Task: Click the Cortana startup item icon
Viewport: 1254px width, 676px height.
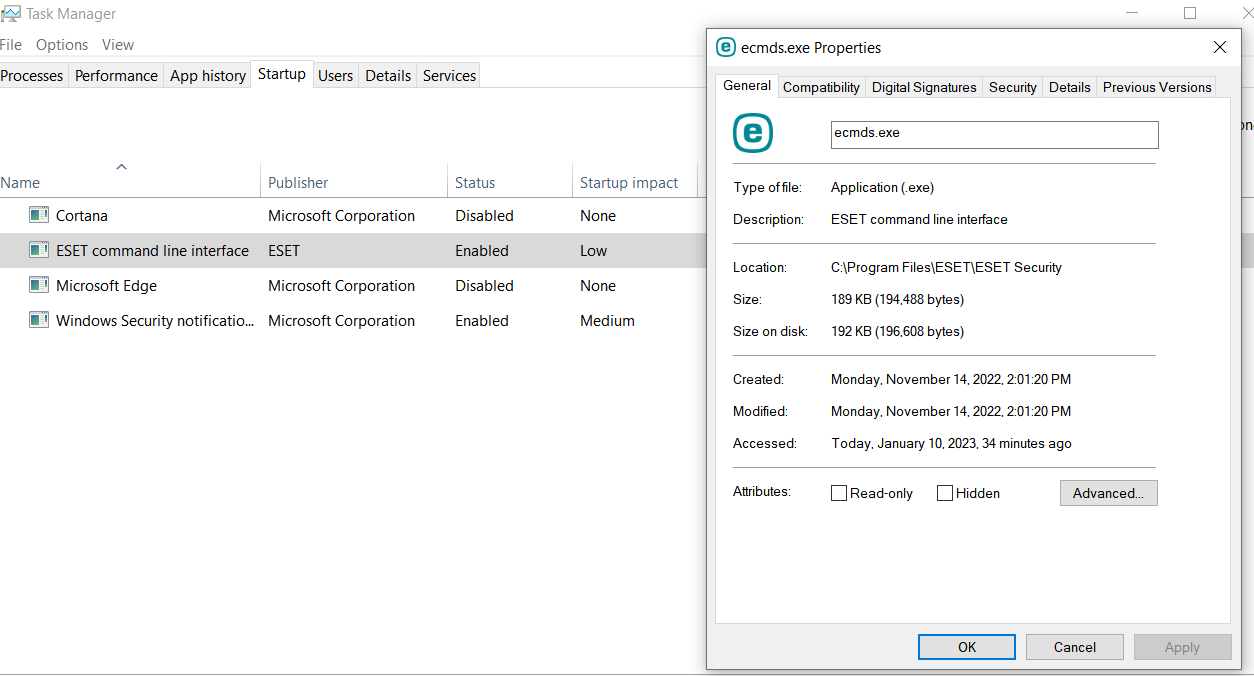Action: coord(39,215)
